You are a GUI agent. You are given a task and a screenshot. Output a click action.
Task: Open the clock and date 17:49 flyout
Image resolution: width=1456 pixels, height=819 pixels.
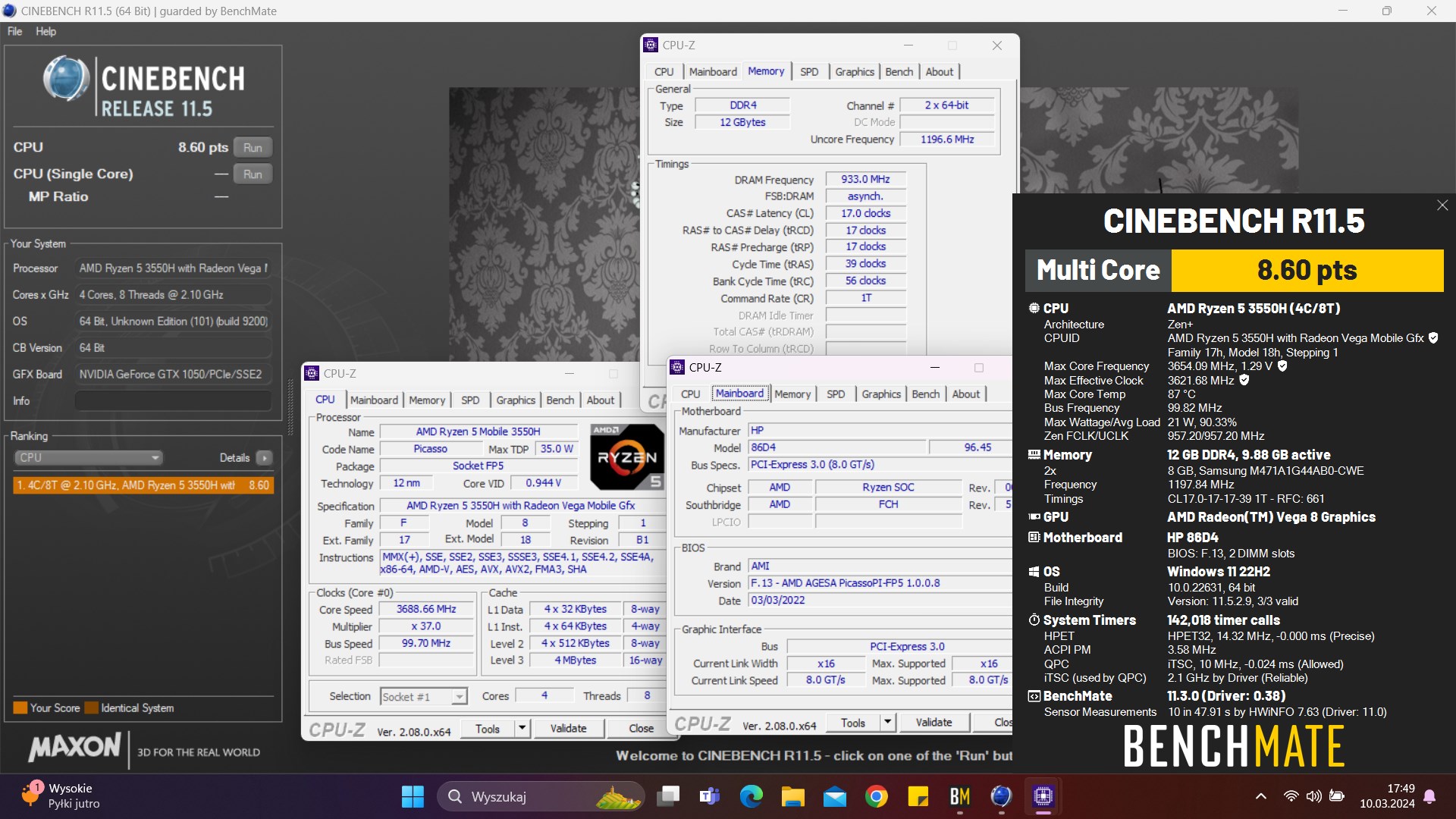[x=1387, y=796]
